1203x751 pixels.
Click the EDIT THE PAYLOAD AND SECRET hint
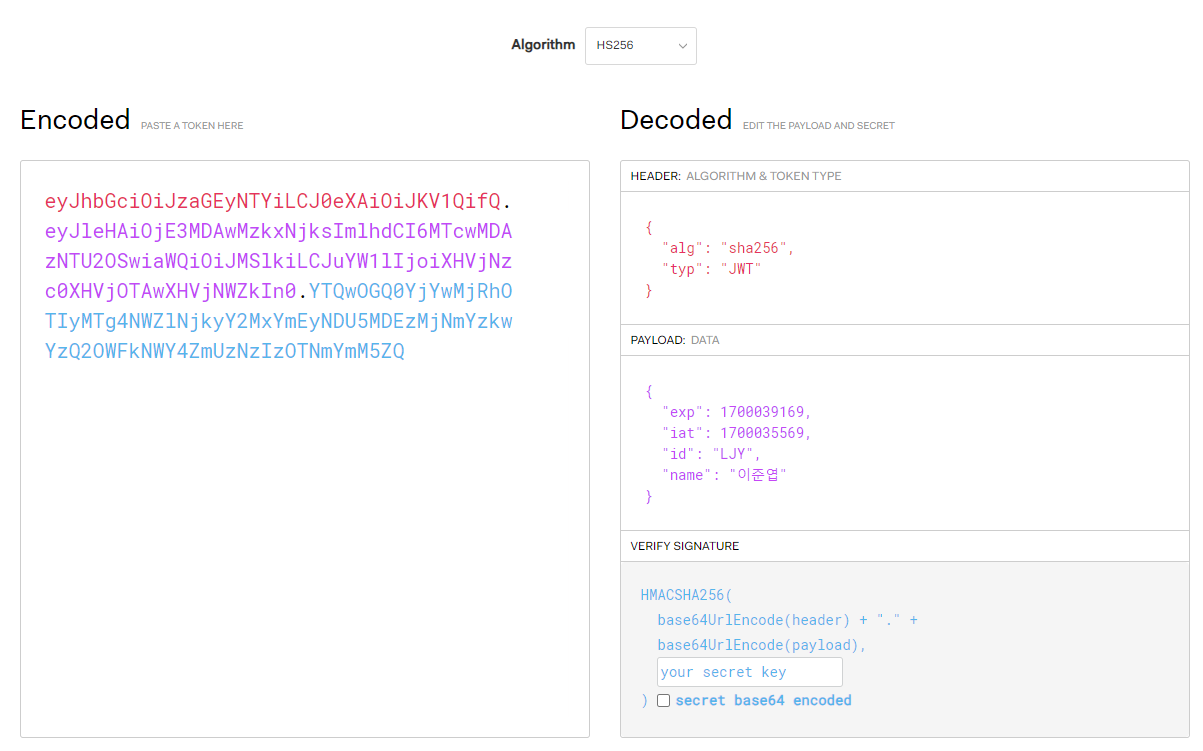819,126
